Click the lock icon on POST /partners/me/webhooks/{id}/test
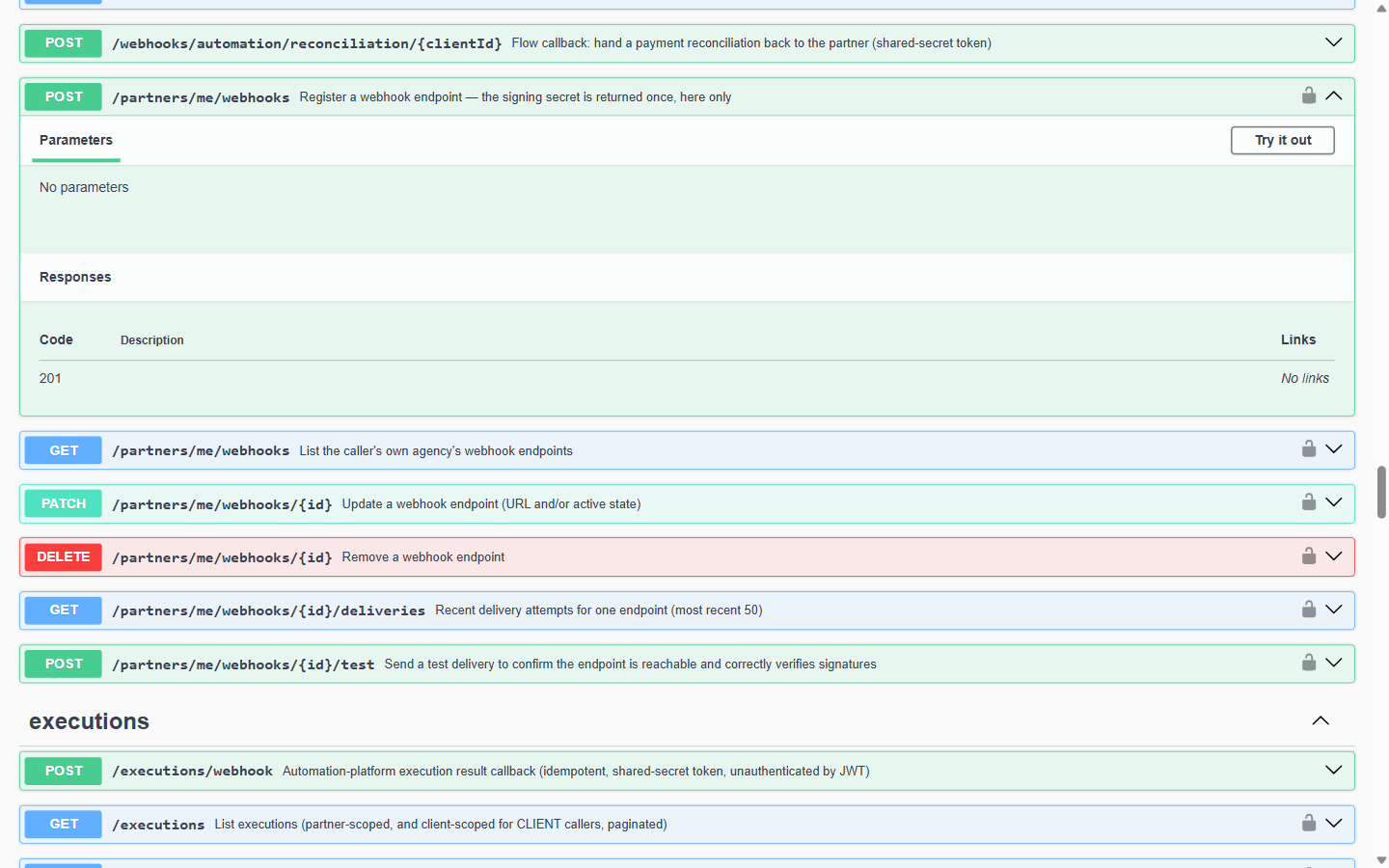 point(1309,663)
